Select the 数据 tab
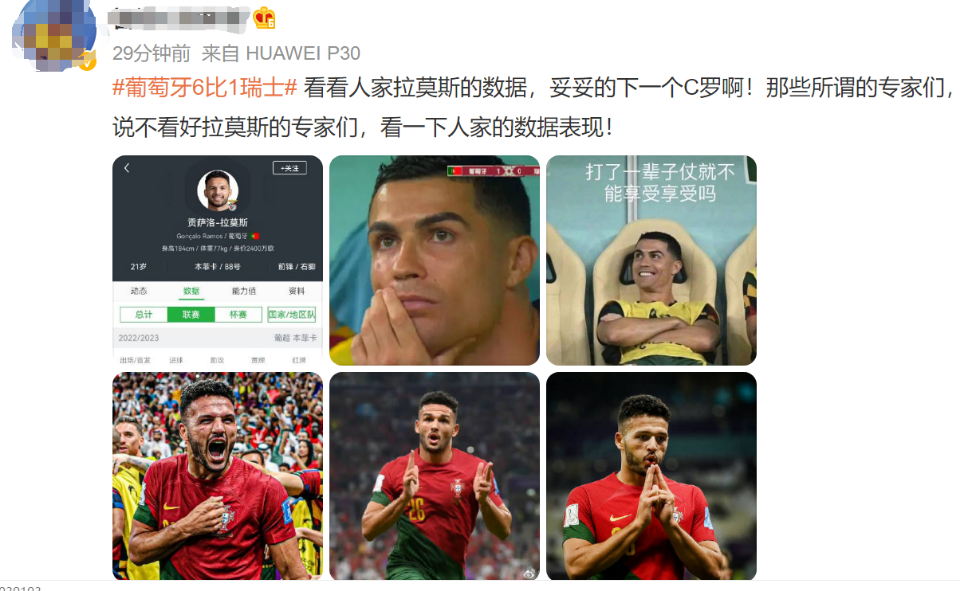Viewport: 960px width, 591px height. pos(191,291)
